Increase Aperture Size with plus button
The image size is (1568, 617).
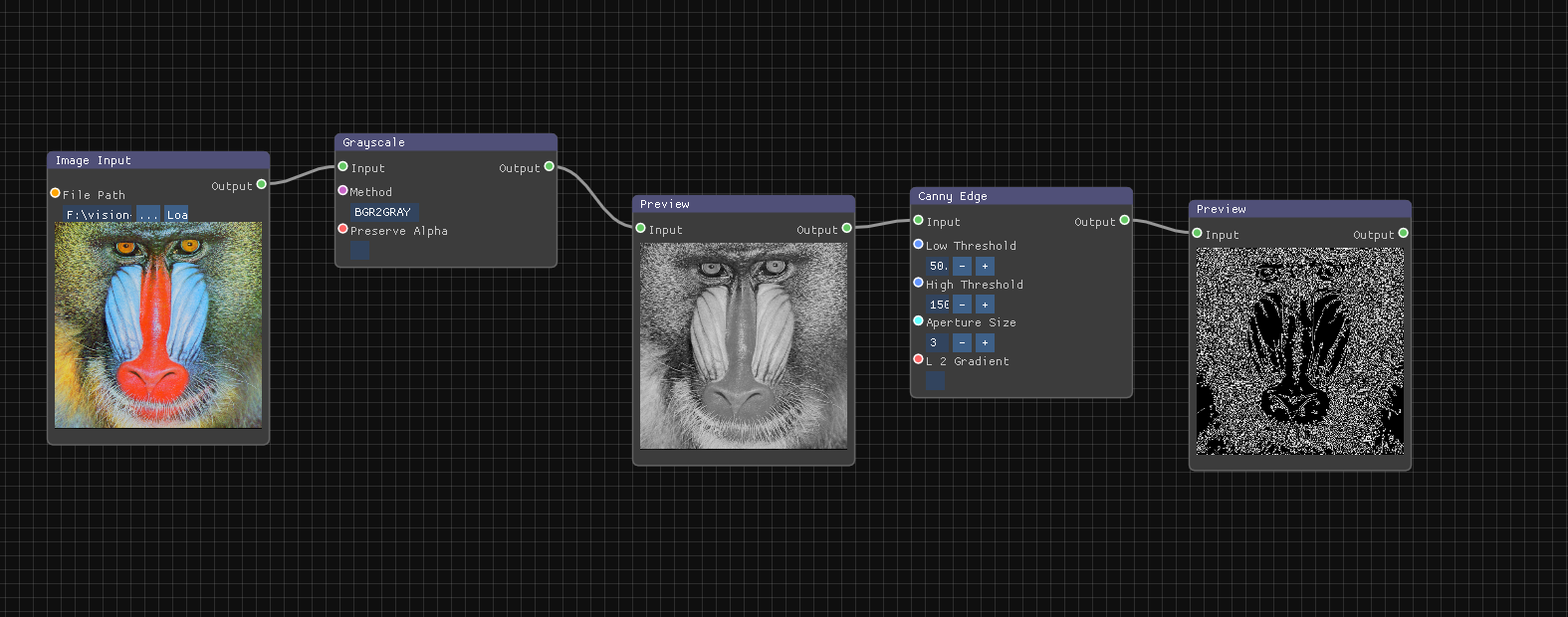point(985,342)
